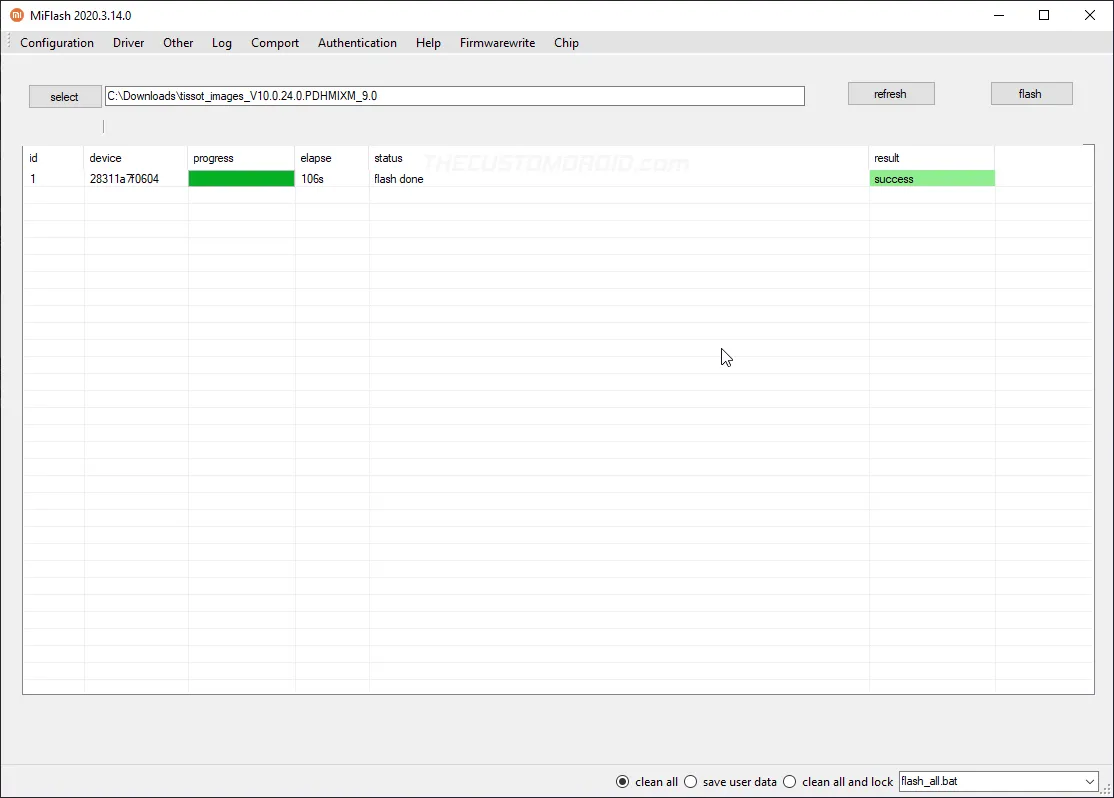Click the flash button to start flashing

coord(1031,93)
